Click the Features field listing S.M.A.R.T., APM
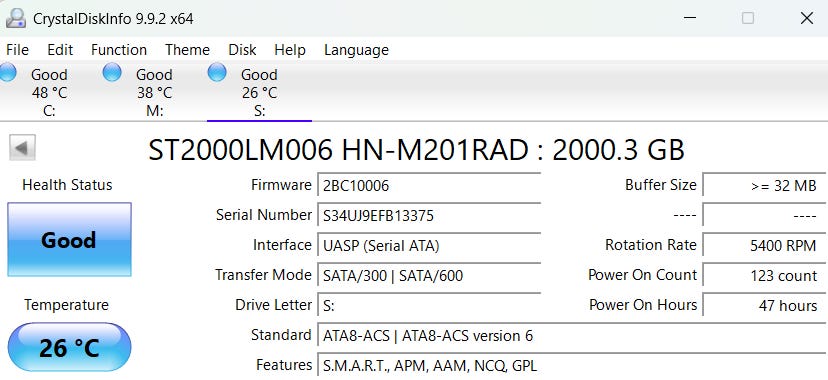The image size is (828, 380). pos(572,366)
